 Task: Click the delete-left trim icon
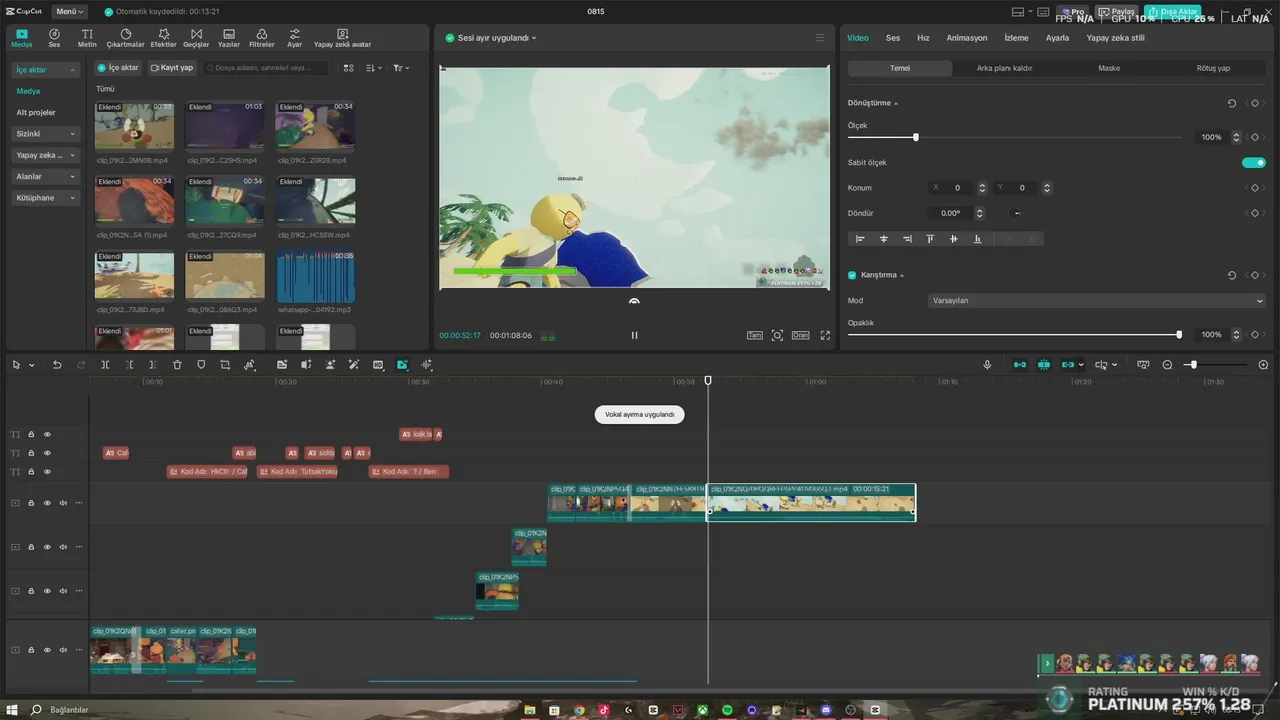129,365
